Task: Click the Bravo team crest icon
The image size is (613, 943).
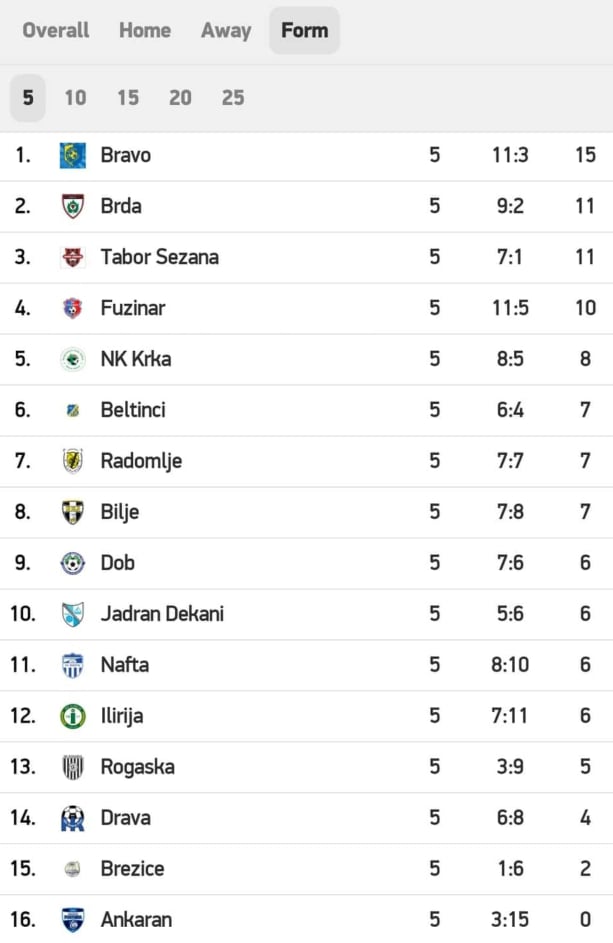Action: coord(73,156)
